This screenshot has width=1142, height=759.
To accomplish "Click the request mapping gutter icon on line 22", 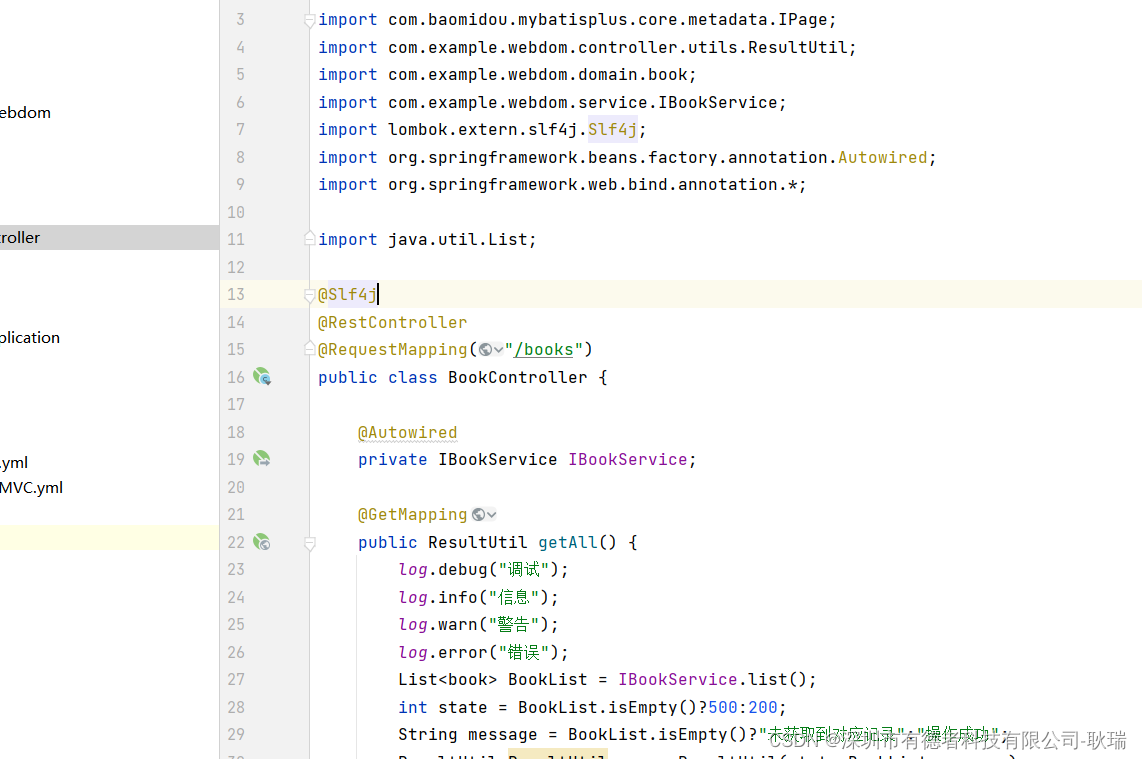I will 262,542.
